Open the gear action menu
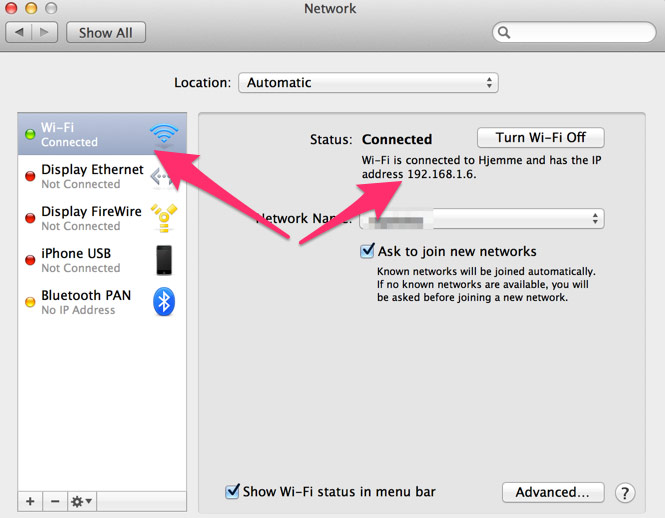This screenshot has height=518, width=665. point(81,501)
